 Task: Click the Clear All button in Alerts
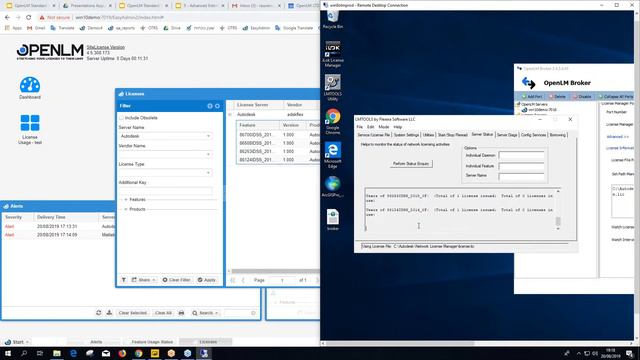[163, 313]
